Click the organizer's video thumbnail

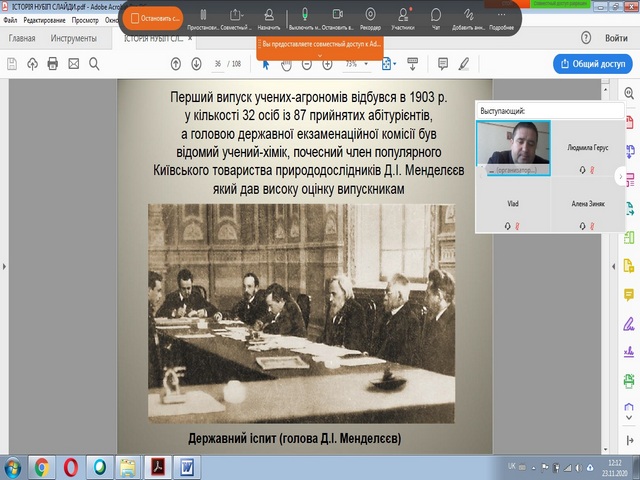513,149
